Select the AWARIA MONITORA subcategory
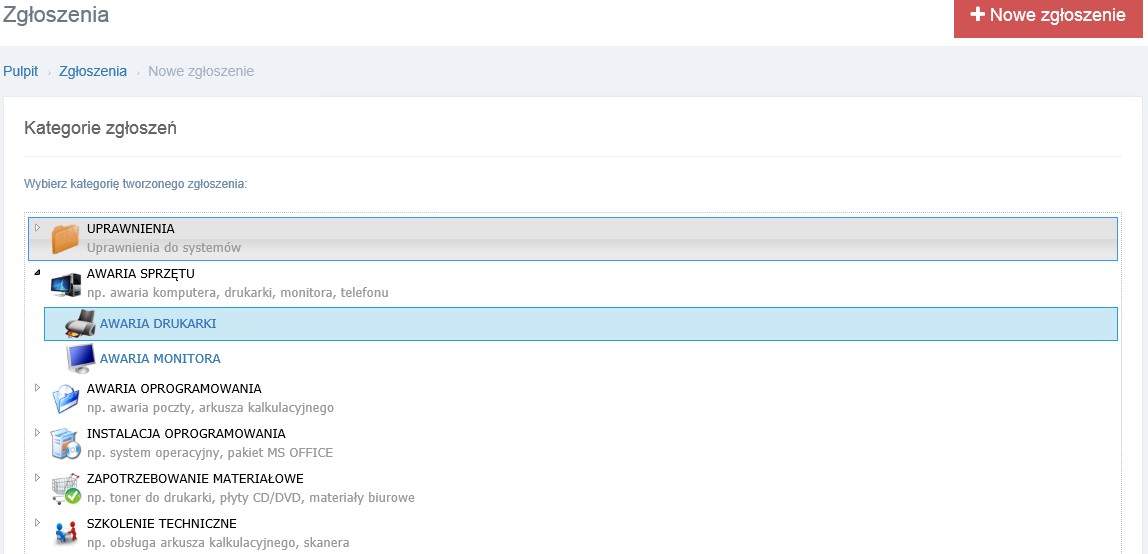This screenshot has height=554, width=1148. coord(160,359)
